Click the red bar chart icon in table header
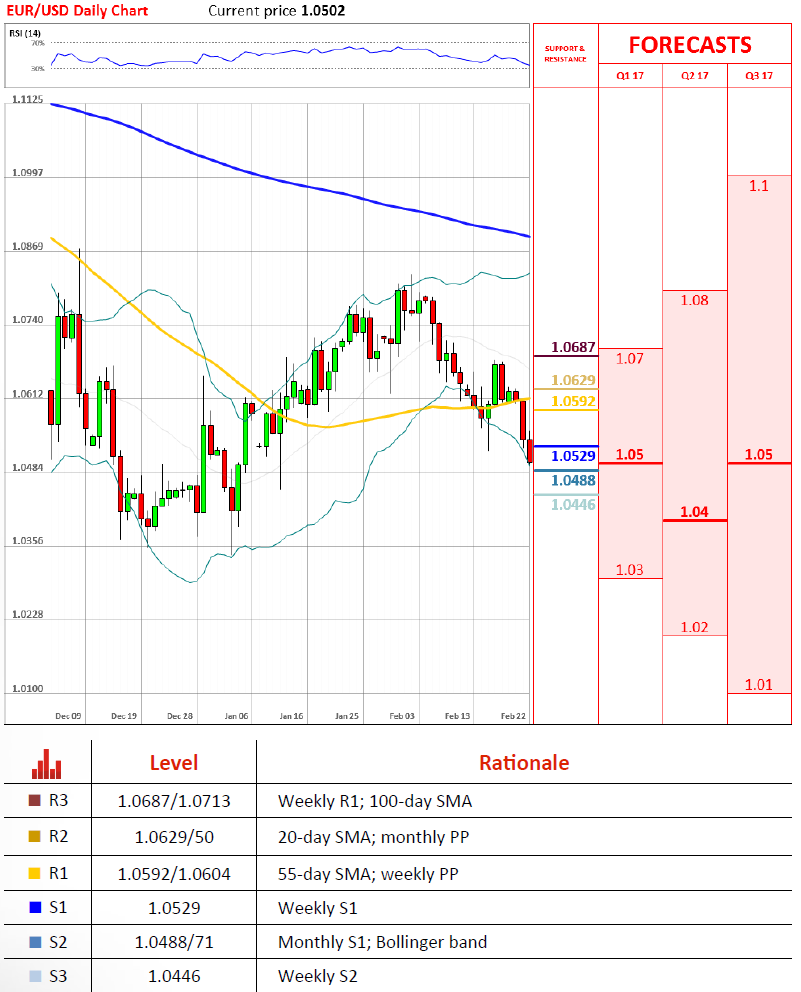The width and height of the screenshot is (801, 992). pyautogui.click(x=46, y=764)
